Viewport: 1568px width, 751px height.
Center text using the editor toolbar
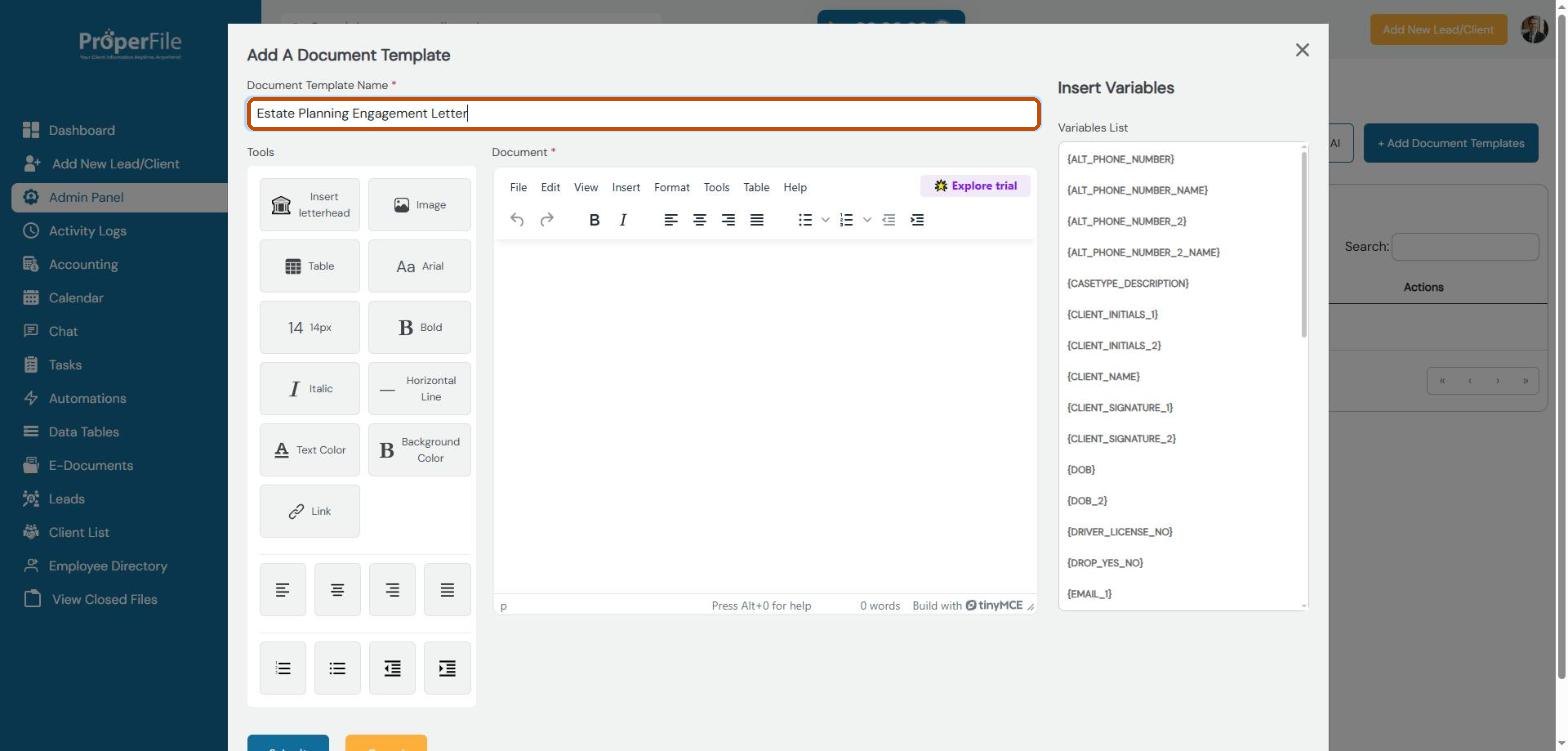pos(700,220)
